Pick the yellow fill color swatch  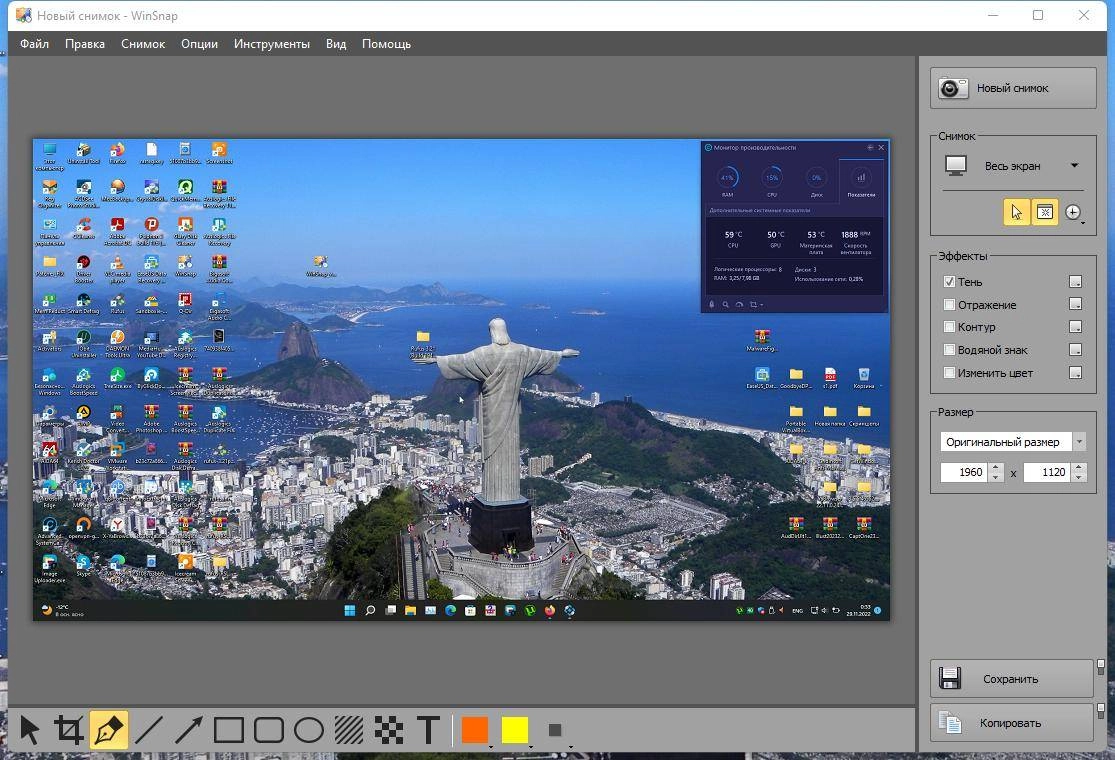coord(515,730)
